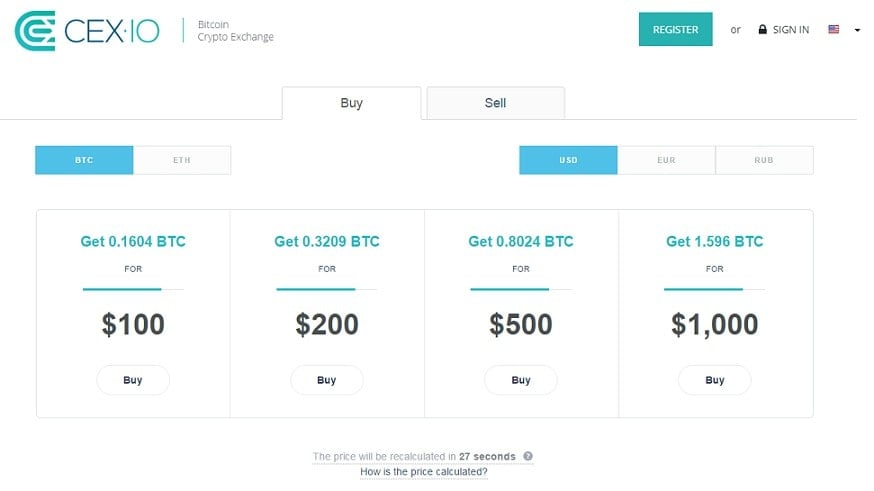Click the $1,000 price amount

coord(715,324)
